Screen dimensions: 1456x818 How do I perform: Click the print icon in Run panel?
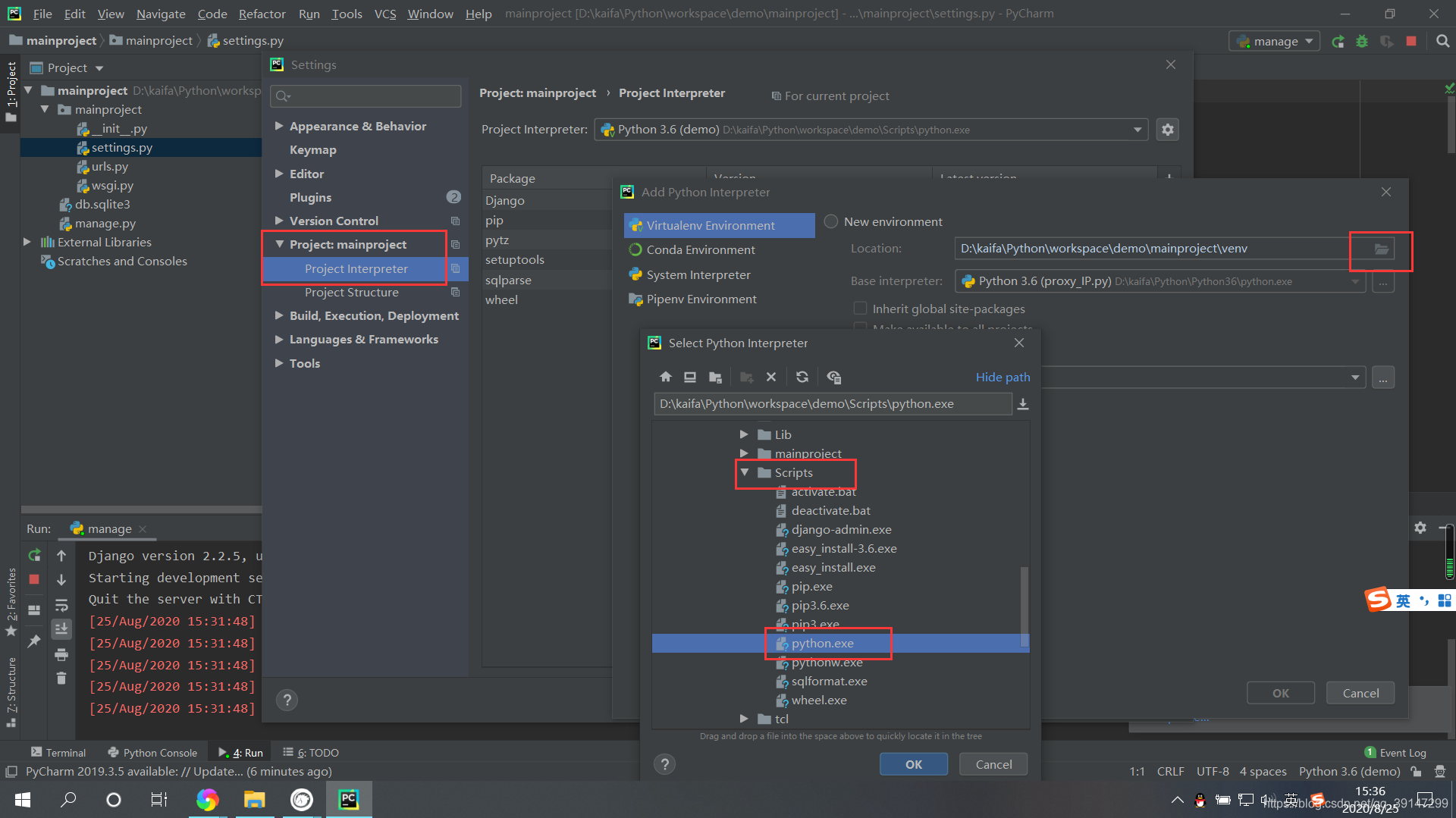pyautogui.click(x=61, y=654)
